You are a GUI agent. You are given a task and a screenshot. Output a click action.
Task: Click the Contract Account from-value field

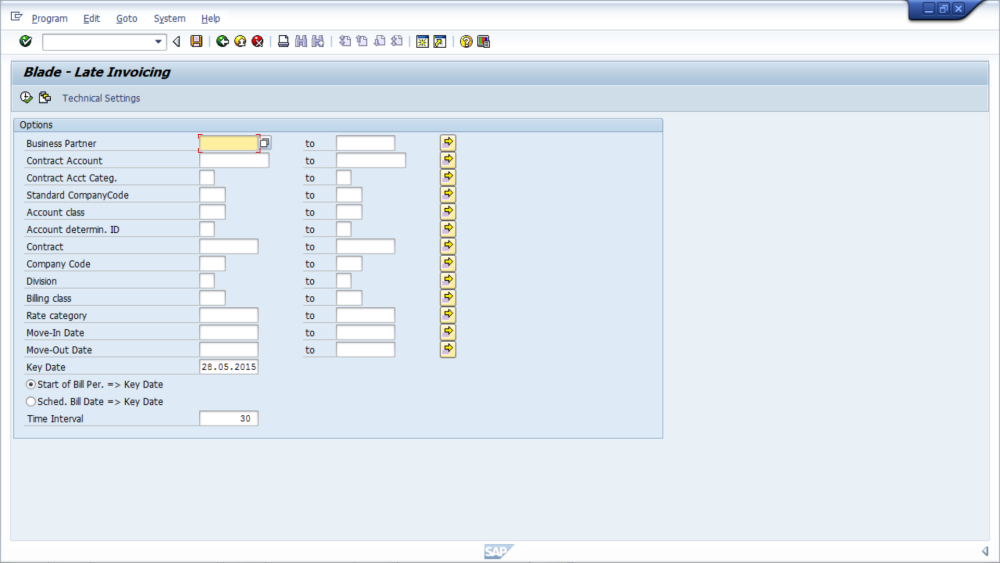pyautogui.click(x=234, y=161)
